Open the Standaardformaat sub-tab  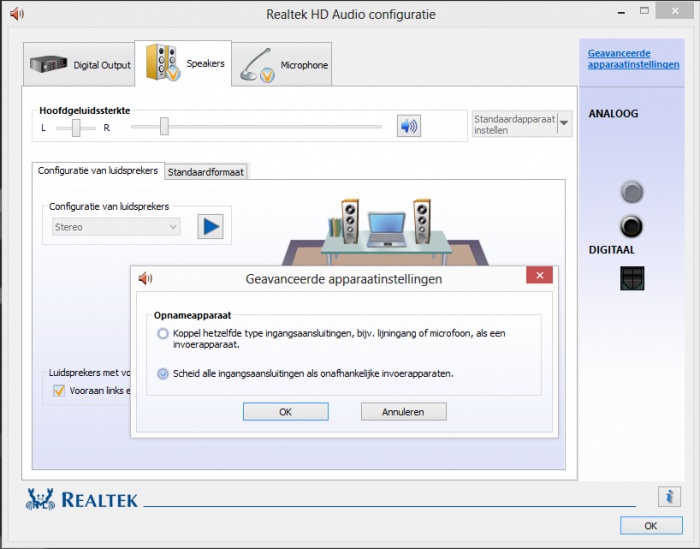(x=206, y=172)
